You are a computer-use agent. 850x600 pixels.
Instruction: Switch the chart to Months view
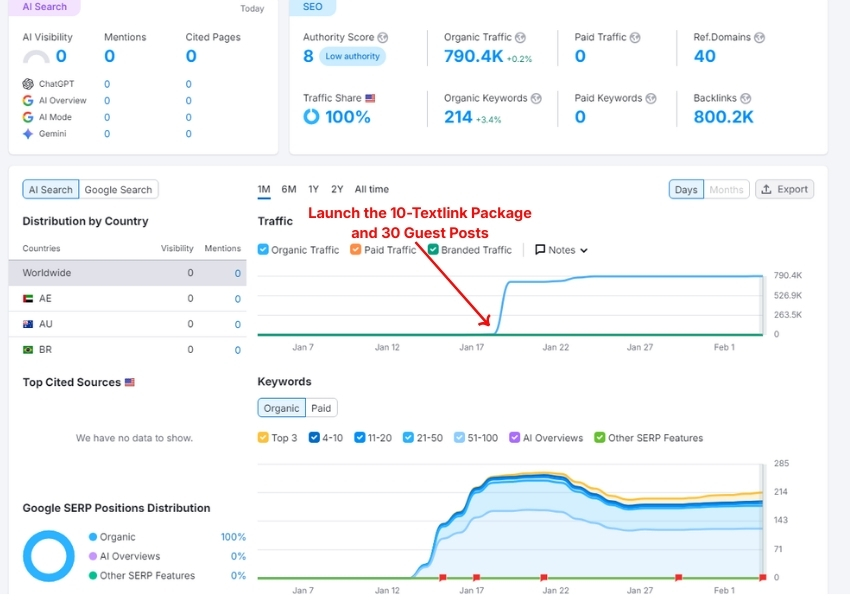click(x=726, y=189)
